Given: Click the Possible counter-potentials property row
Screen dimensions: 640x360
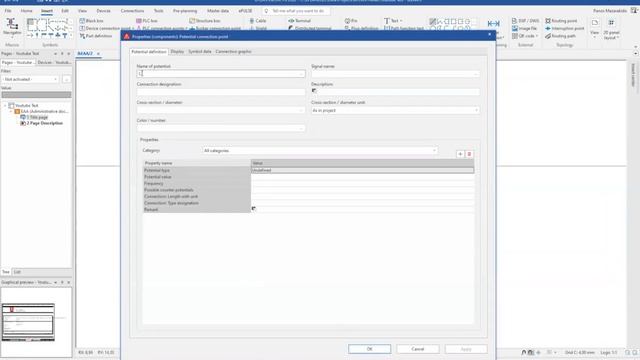Looking at the screenshot, I should click(309, 190).
